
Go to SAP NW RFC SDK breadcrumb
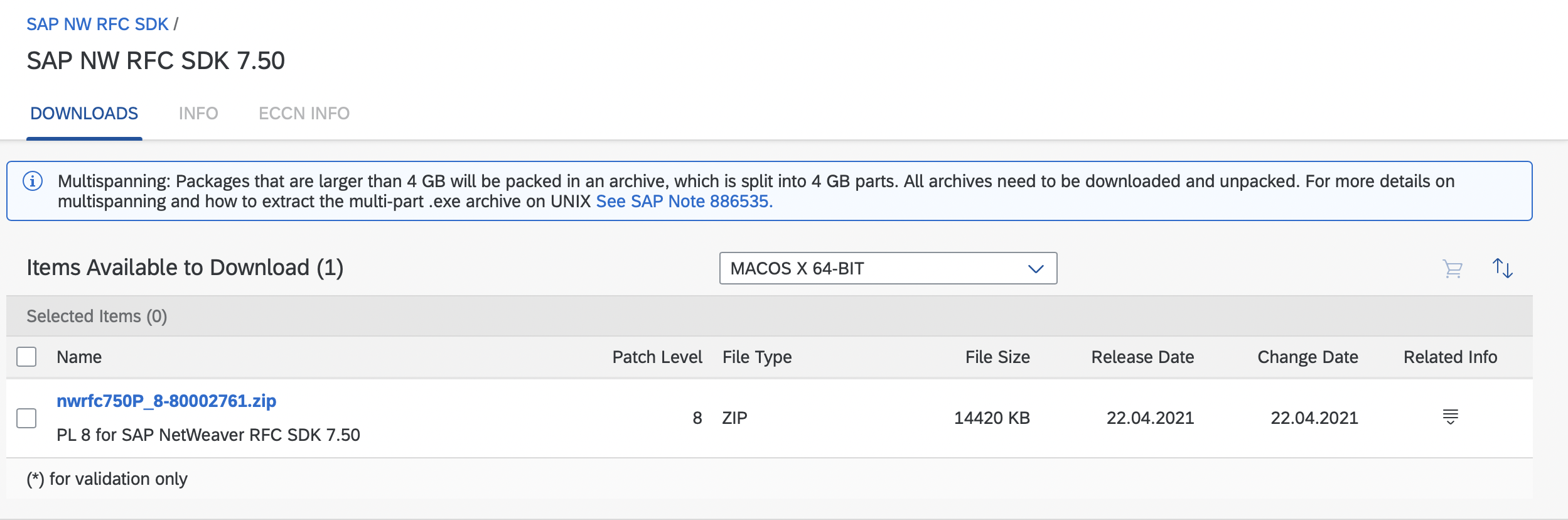[x=97, y=24]
